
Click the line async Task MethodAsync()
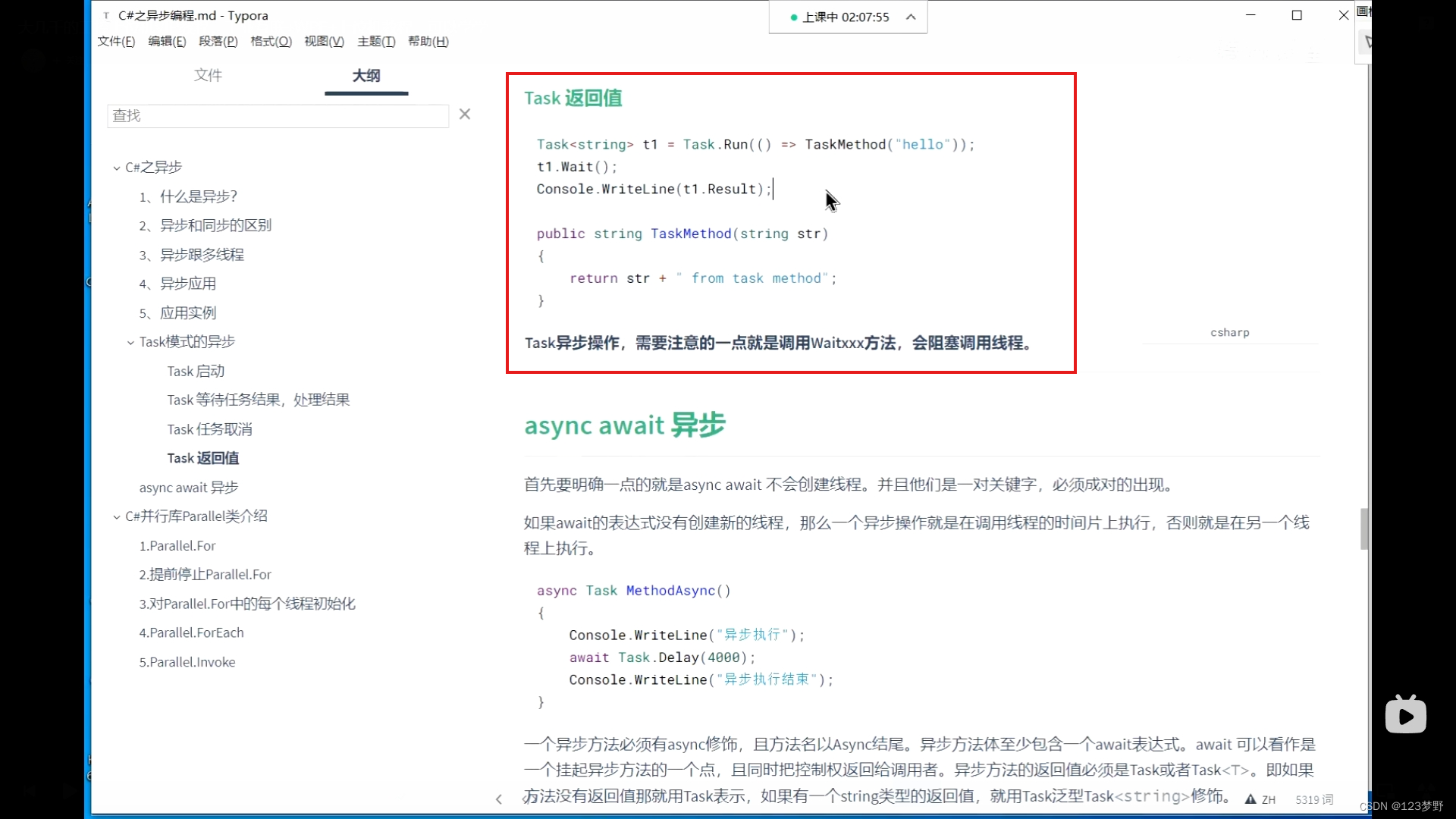(x=634, y=590)
